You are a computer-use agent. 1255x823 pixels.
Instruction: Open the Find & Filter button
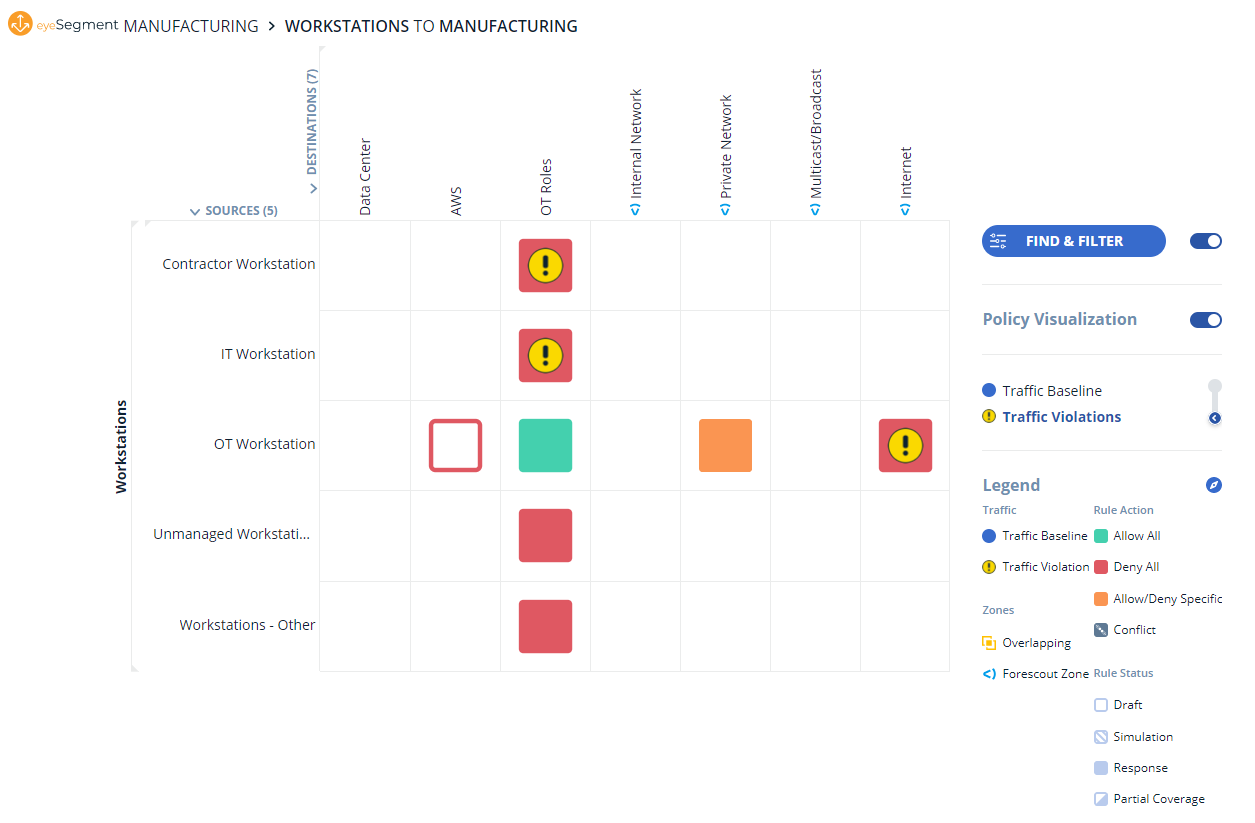(1073, 241)
